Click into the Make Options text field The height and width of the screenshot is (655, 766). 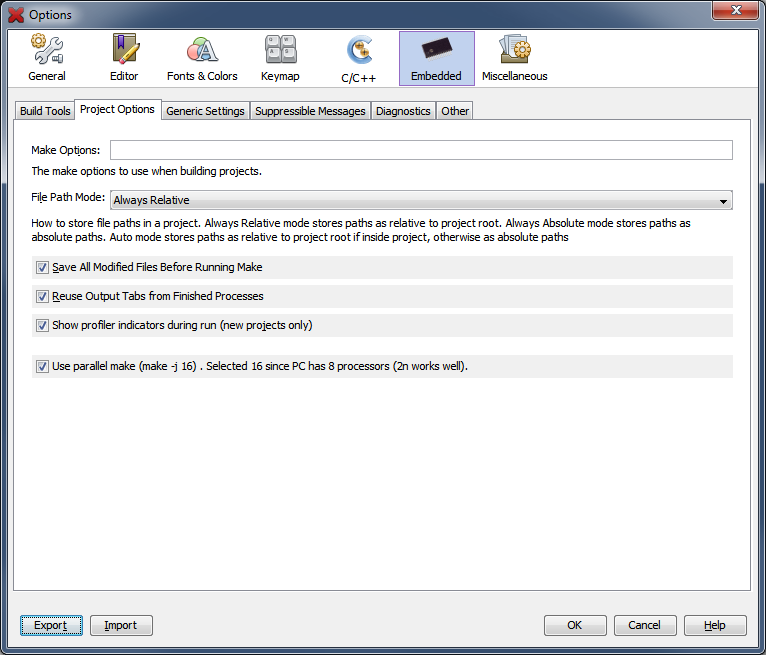click(421, 150)
